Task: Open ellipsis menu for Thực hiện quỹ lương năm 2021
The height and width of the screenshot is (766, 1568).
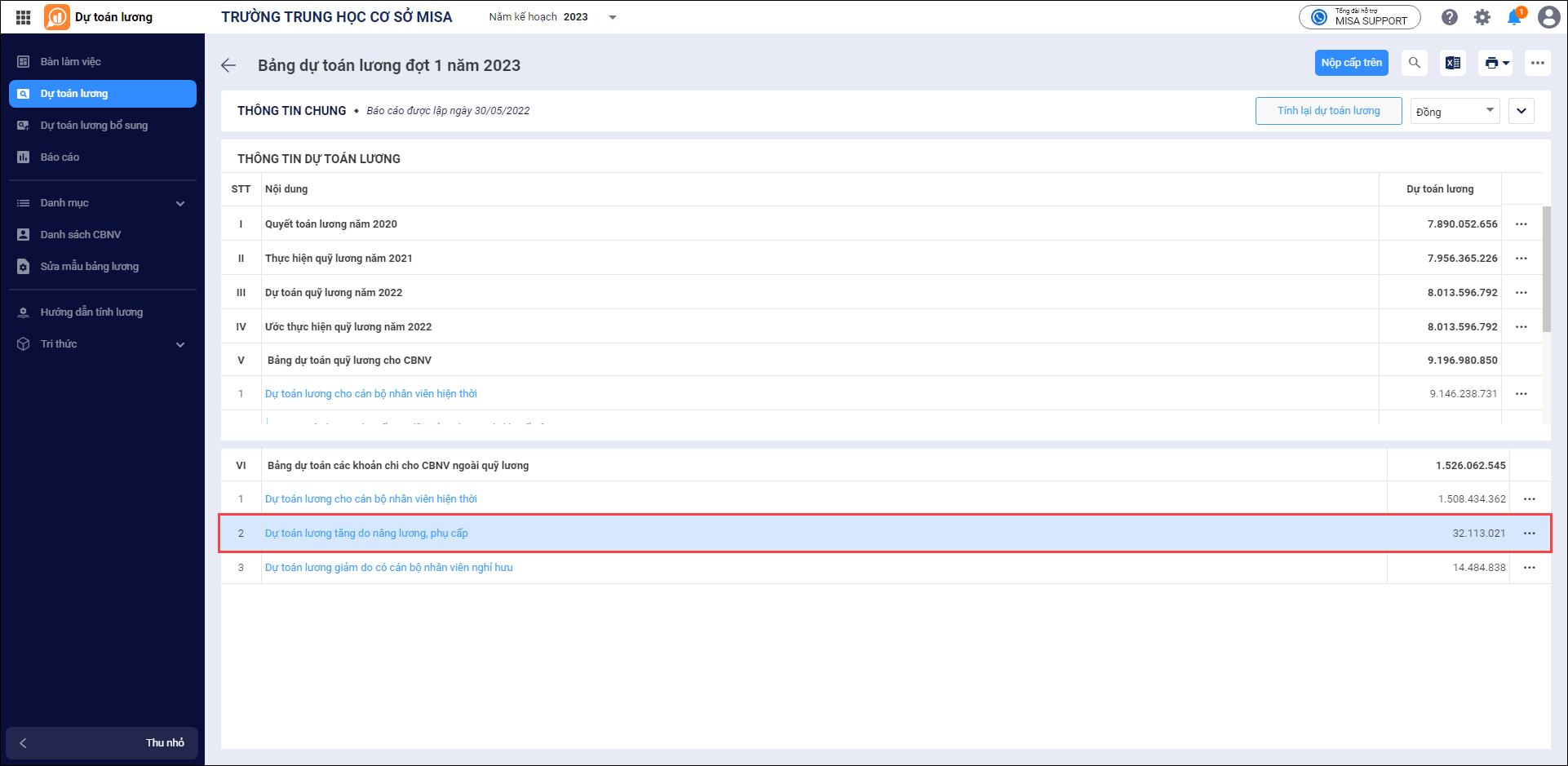Action: (1521, 259)
